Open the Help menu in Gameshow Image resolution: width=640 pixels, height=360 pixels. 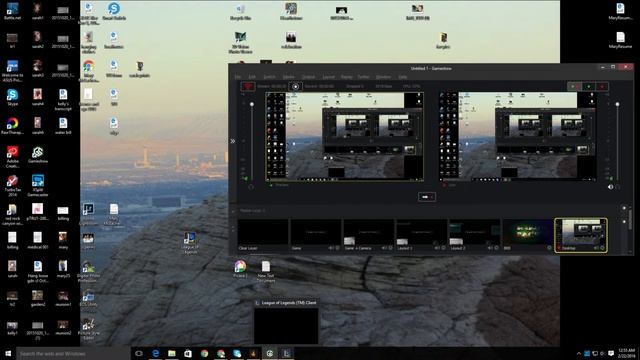[x=402, y=77]
